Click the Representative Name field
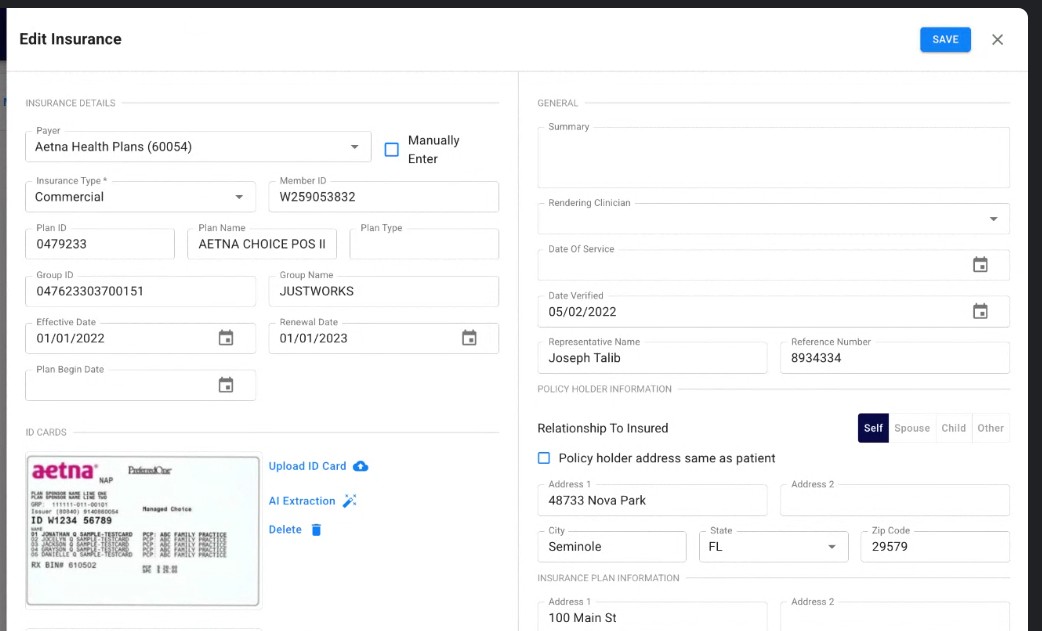The width and height of the screenshot is (1042, 631). coord(652,358)
